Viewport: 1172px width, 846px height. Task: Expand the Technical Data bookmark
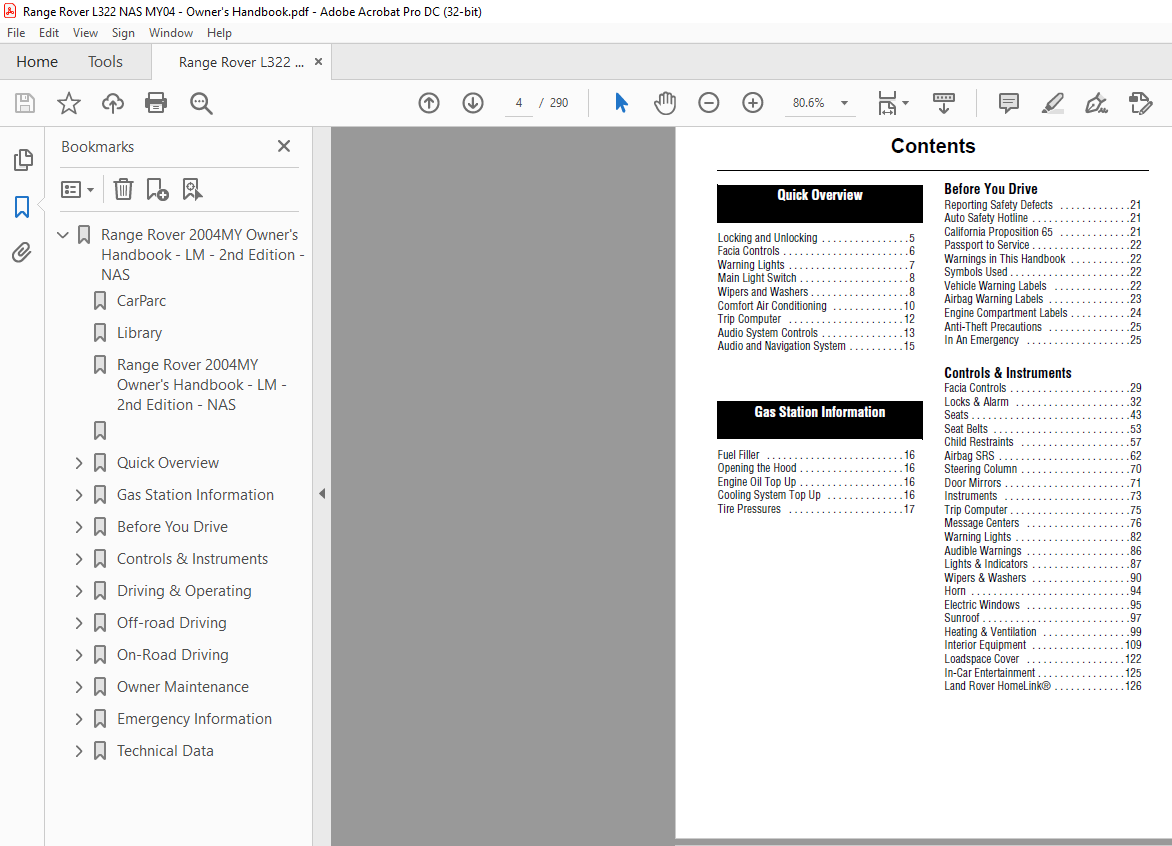78,751
